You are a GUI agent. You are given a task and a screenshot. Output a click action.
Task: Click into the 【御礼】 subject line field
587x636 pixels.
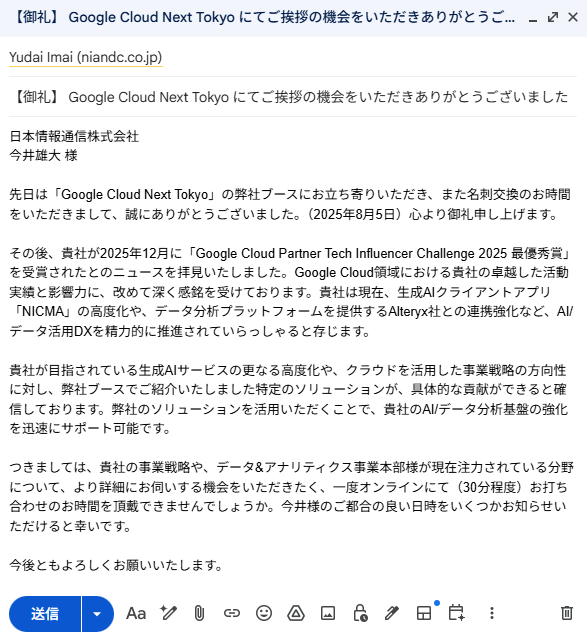292,97
